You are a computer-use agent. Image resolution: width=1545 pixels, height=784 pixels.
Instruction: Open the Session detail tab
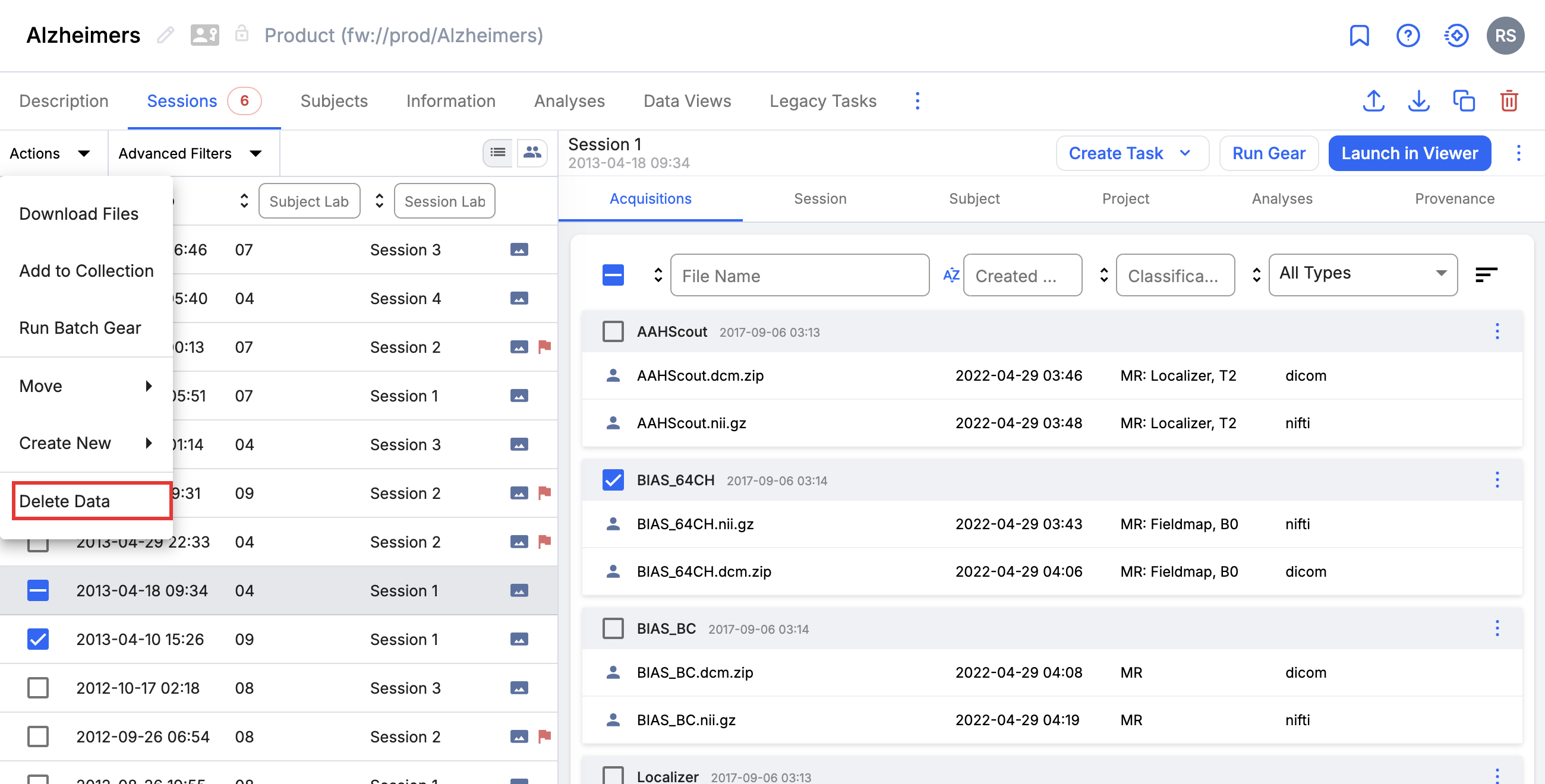(820, 198)
